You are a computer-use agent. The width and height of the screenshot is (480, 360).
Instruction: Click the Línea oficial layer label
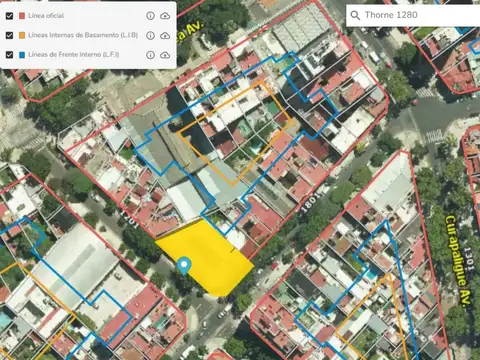pos(46,16)
